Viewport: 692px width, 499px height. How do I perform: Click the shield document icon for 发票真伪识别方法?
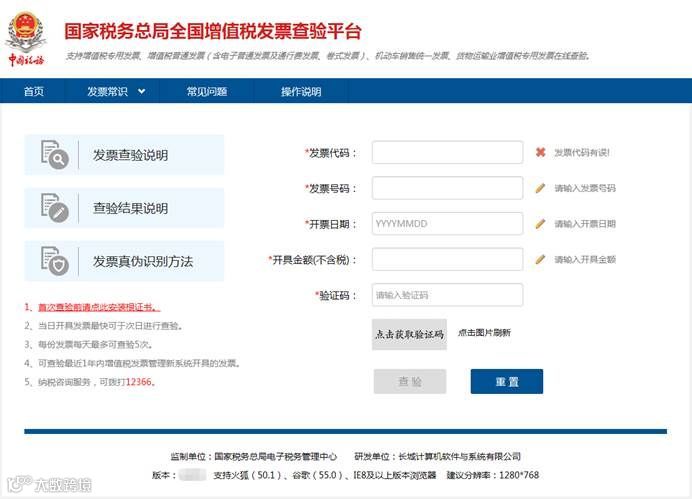[x=55, y=261]
